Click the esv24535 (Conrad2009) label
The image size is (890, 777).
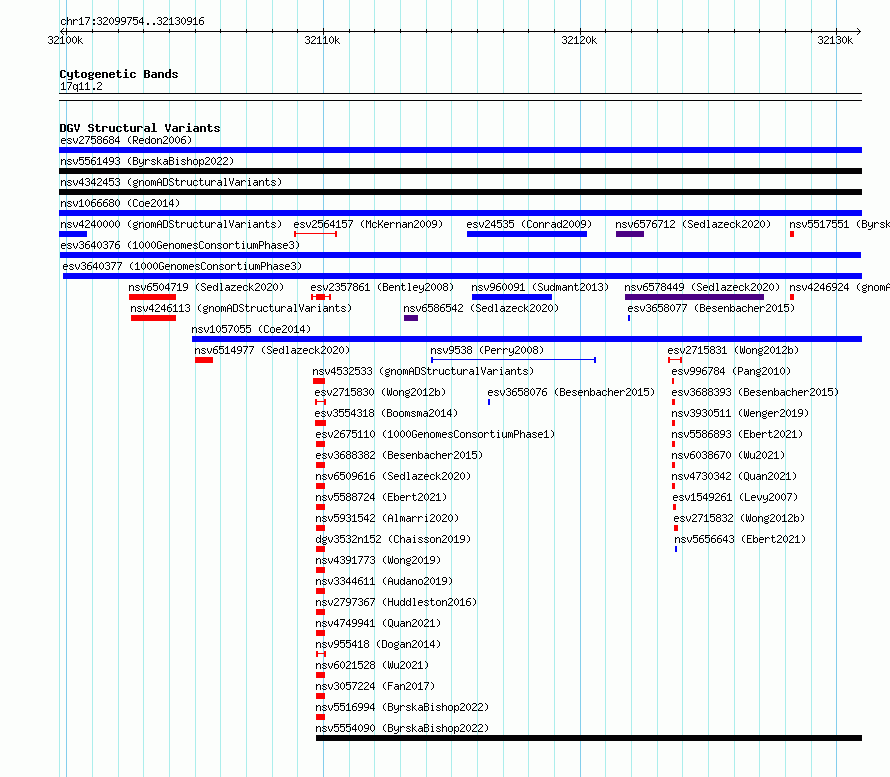(x=529, y=224)
